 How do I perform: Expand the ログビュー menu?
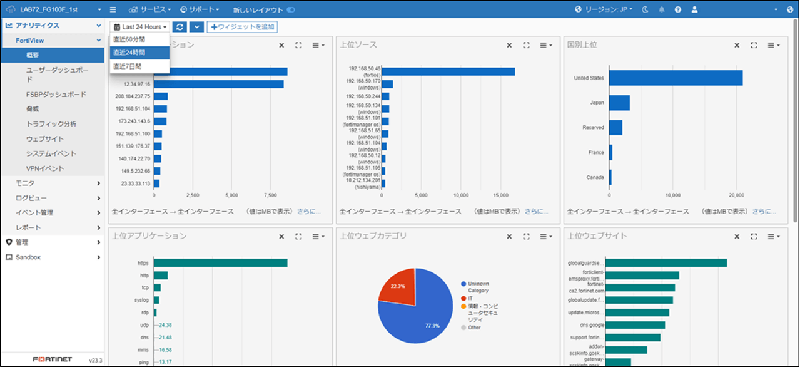coord(52,198)
